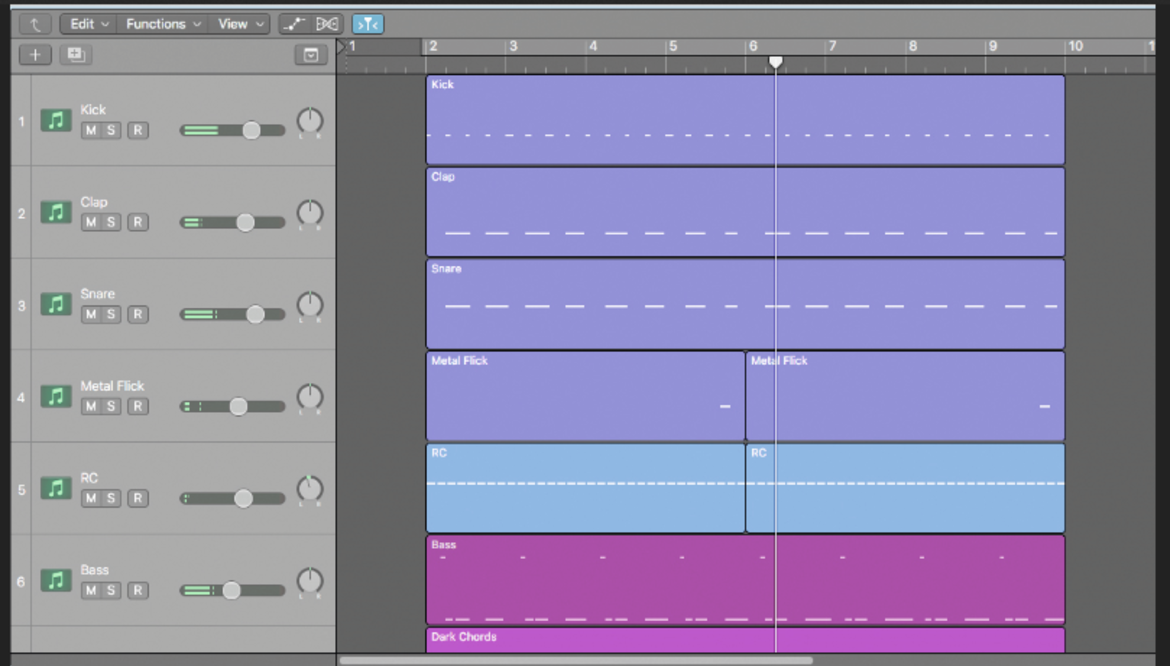Viewport: 1170px width, 666px height.
Task: Open the track header options dropdown button
Action: click(x=311, y=54)
